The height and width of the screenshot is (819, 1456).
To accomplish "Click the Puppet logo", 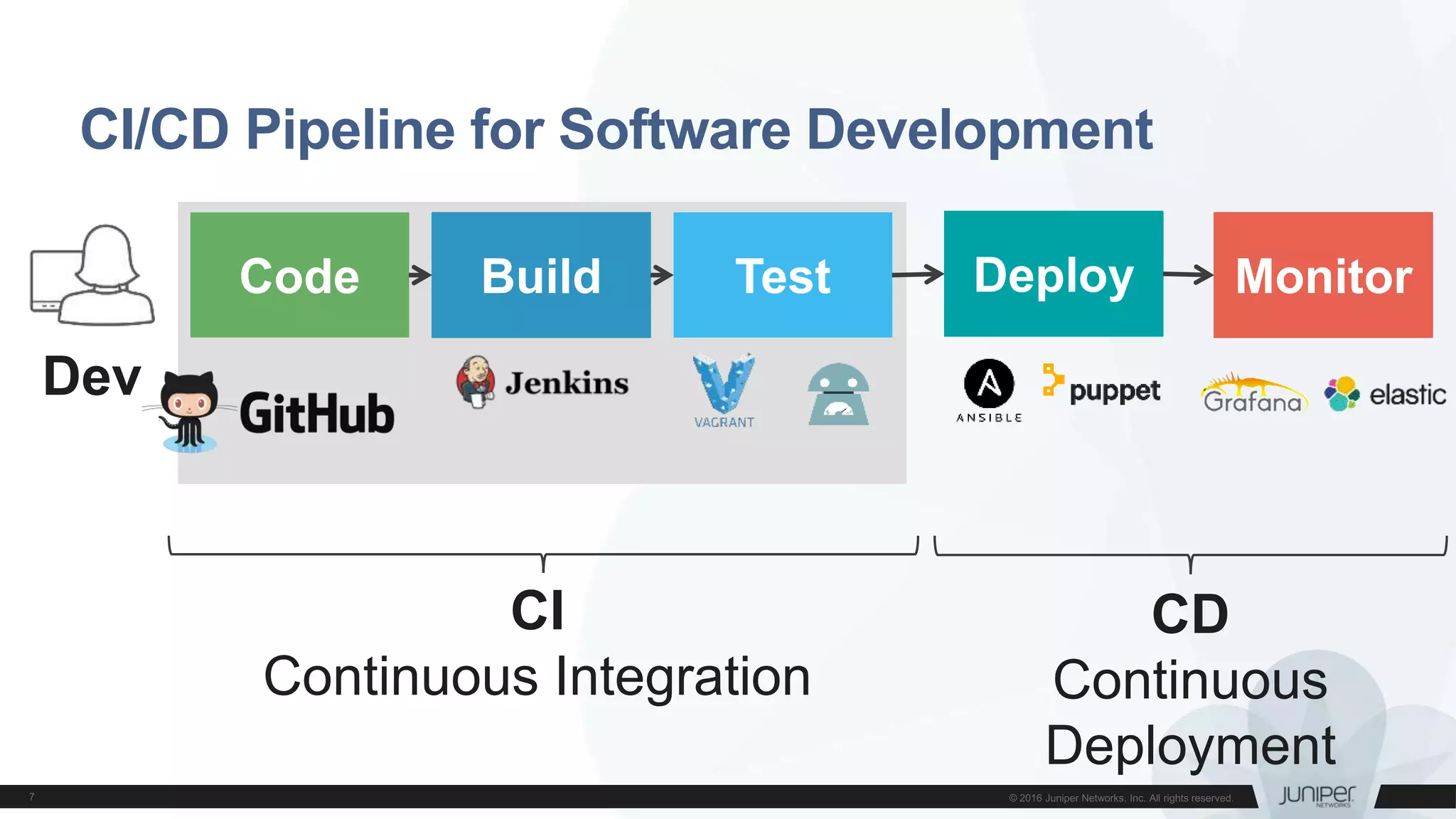I will click(x=1101, y=385).
